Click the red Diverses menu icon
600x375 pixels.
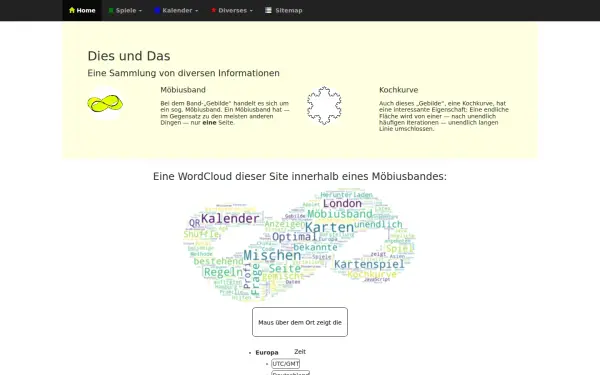pos(214,10)
